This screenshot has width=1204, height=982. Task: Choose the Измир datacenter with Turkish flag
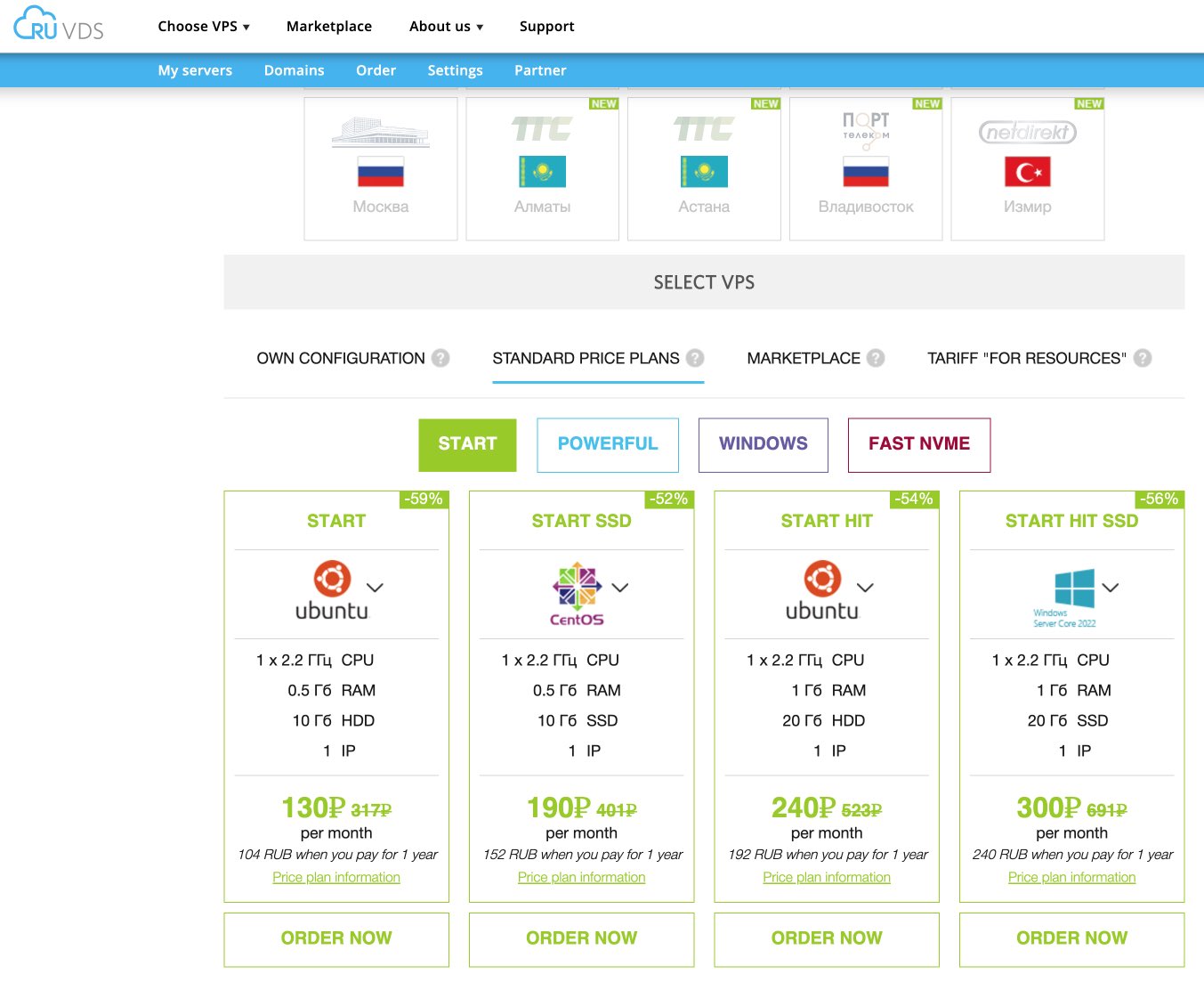pyautogui.click(x=1027, y=169)
